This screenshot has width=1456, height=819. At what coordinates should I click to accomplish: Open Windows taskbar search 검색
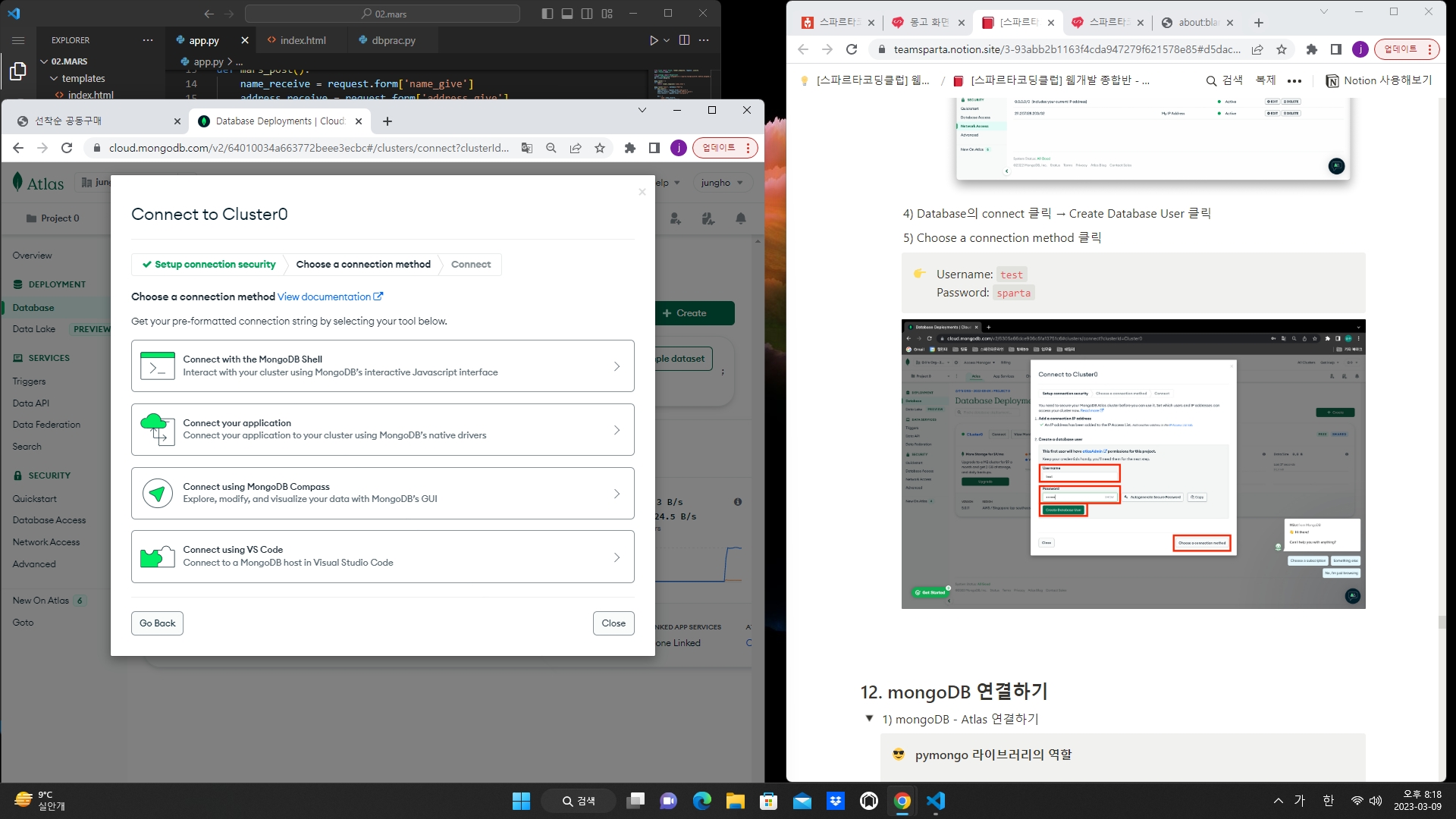coord(579,801)
